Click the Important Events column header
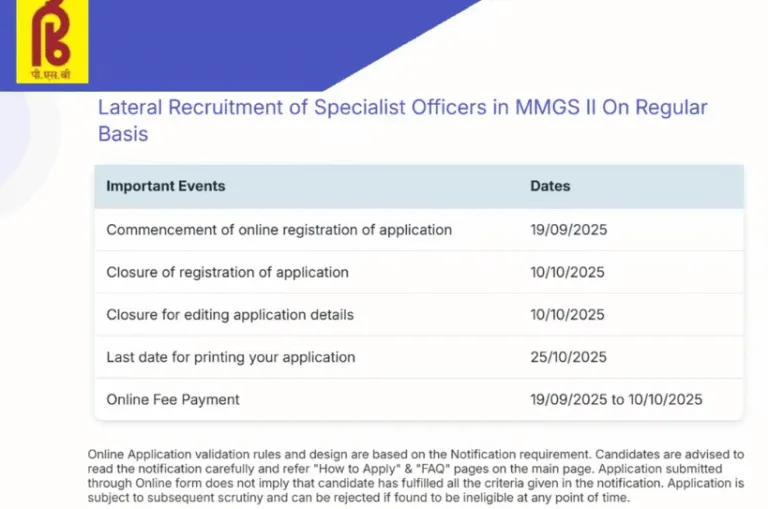The image size is (768, 509). tap(166, 186)
